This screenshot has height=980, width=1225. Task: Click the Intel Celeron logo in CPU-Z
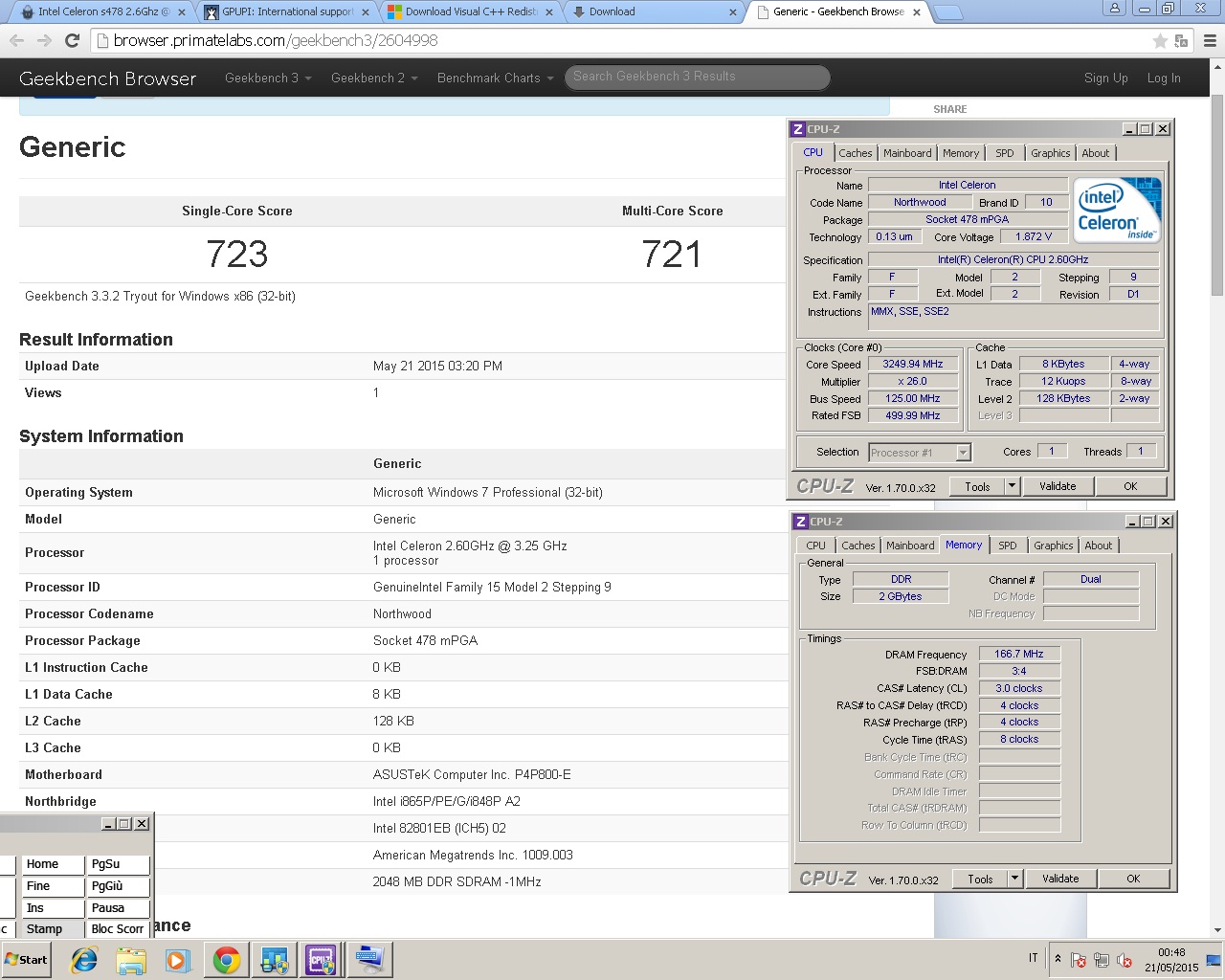point(1117,210)
